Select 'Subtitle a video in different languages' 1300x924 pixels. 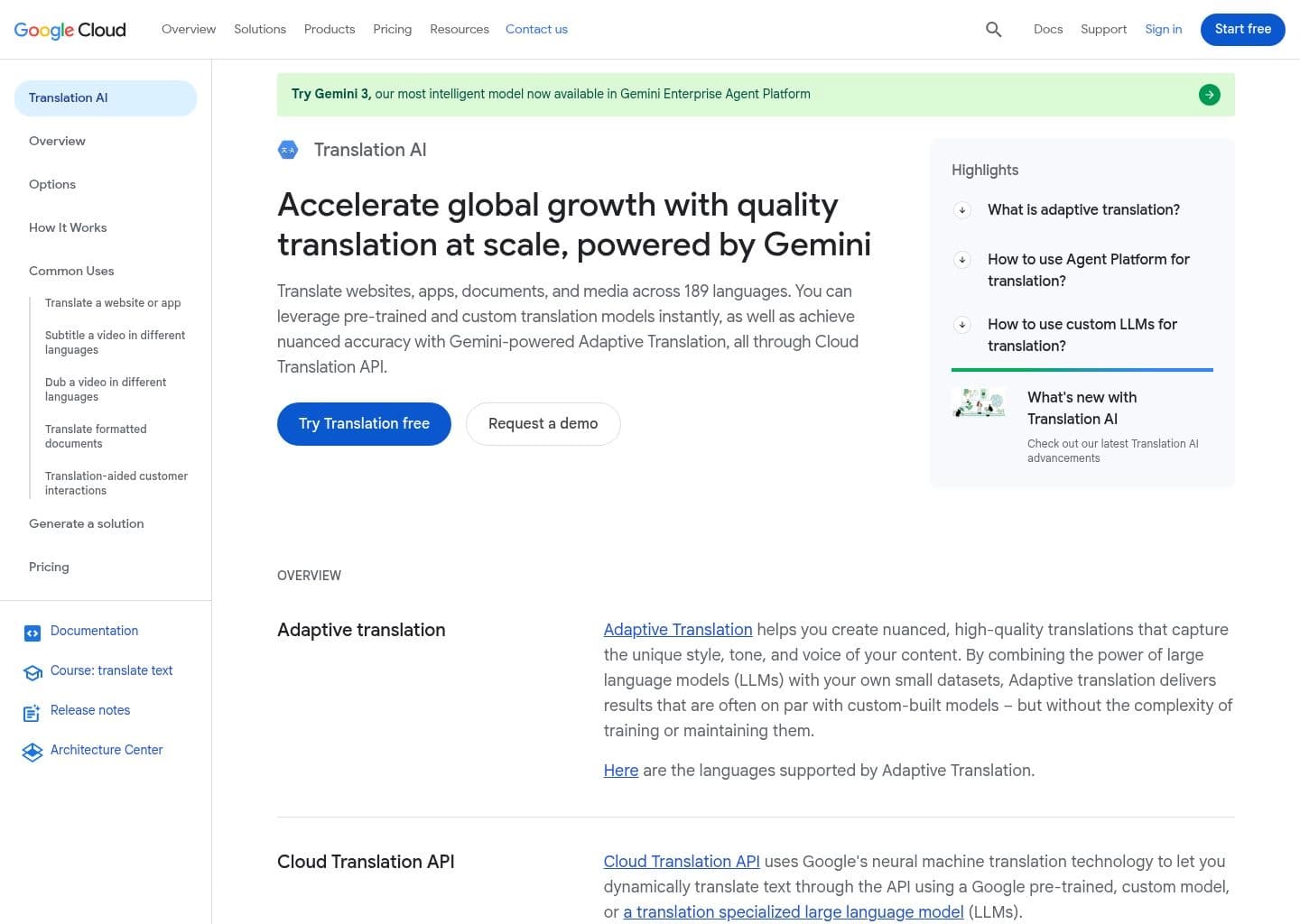click(115, 342)
